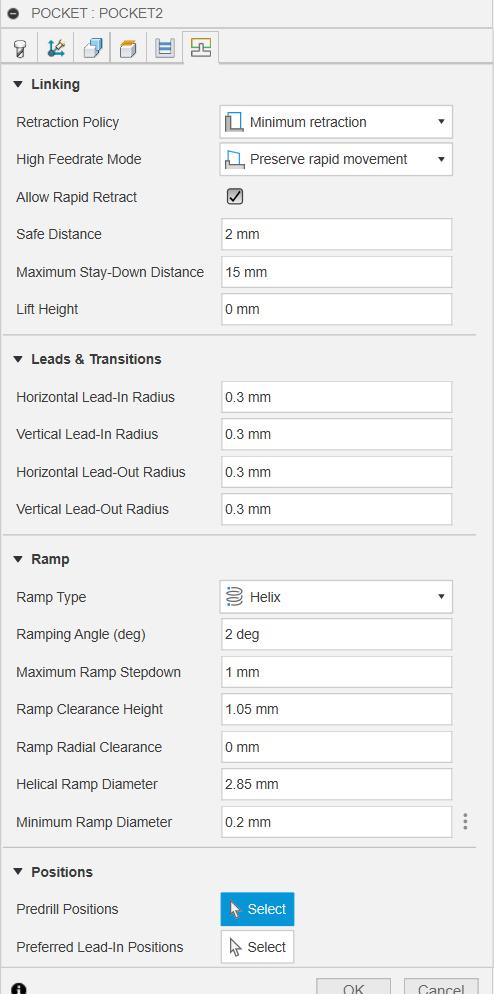Open the Geometry tab icon
This screenshot has width=494, height=994.
point(92,48)
